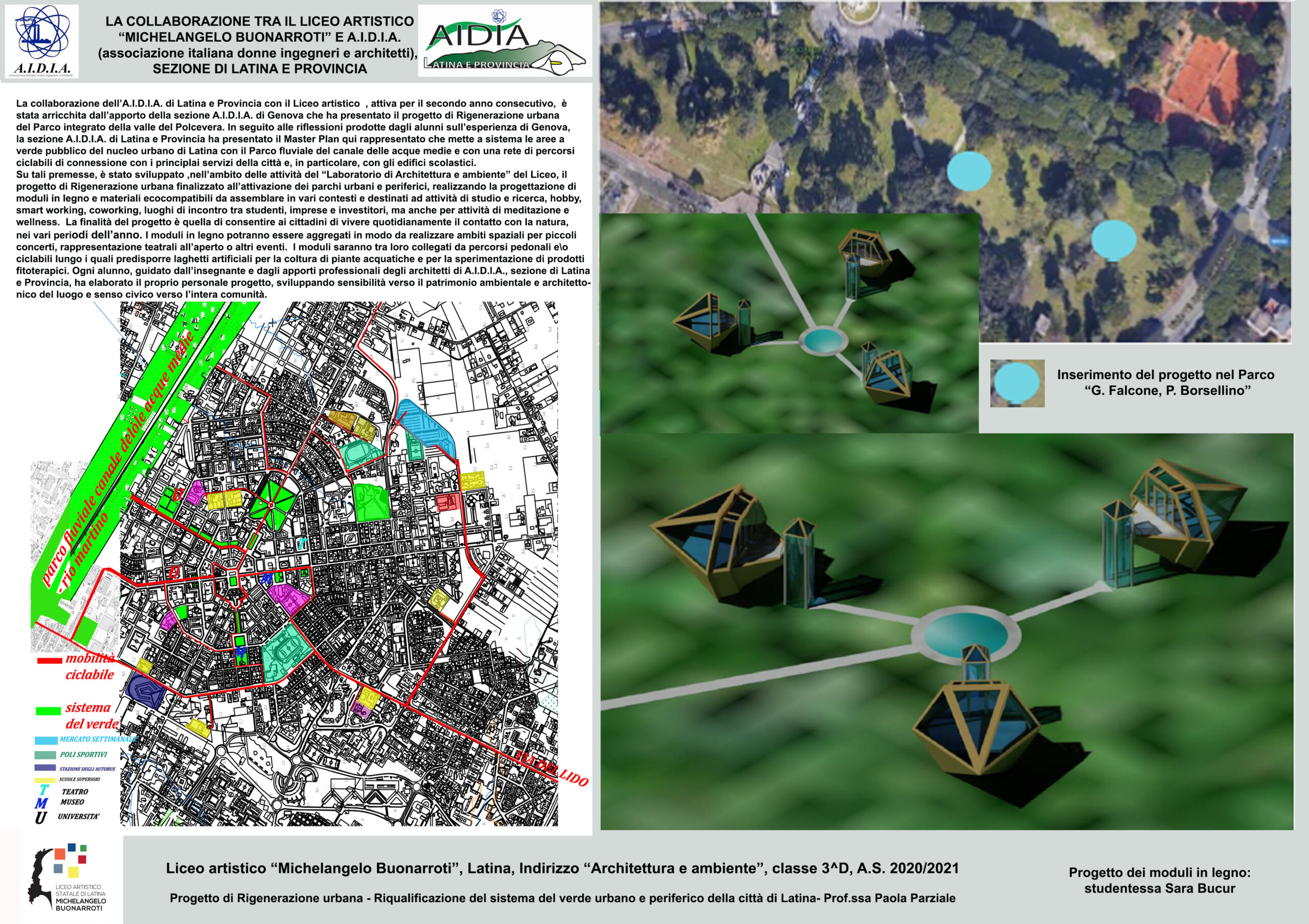Click the teal Poli Sportivi legend swatch
The height and width of the screenshot is (924, 1309).
[x=46, y=755]
